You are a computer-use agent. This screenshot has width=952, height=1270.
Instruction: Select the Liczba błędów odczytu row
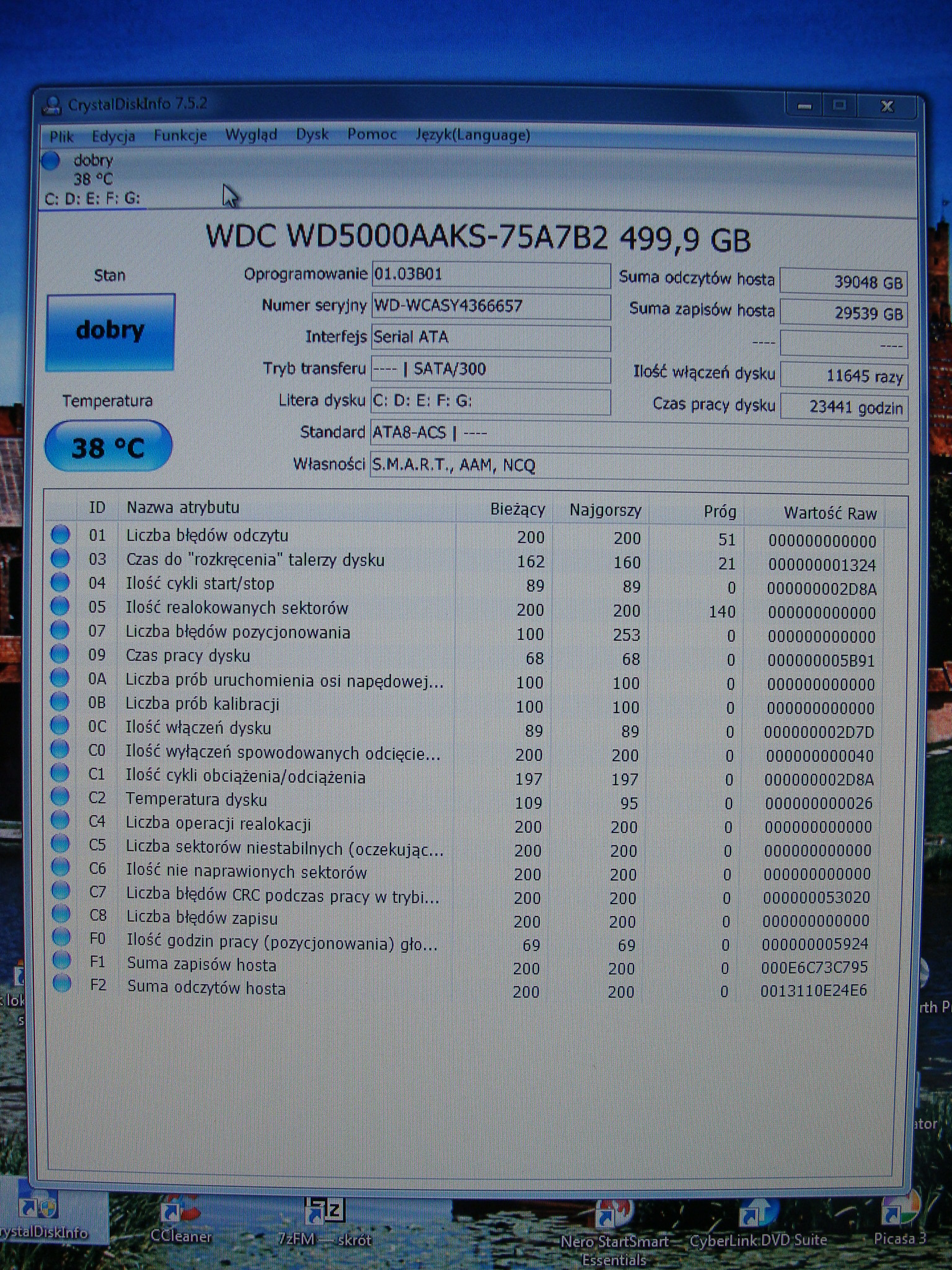[x=465, y=537]
